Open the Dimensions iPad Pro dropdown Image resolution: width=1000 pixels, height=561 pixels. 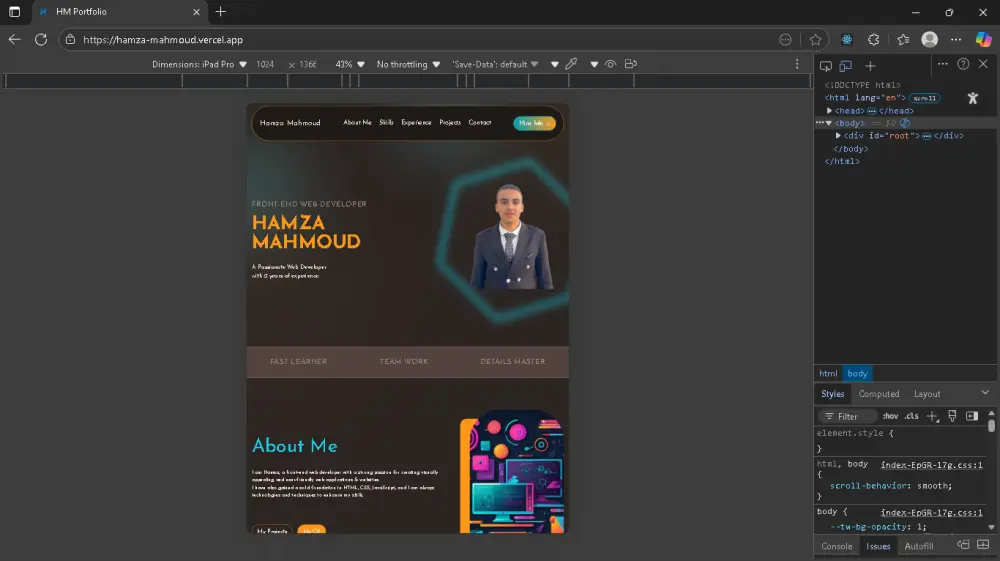coord(199,64)
